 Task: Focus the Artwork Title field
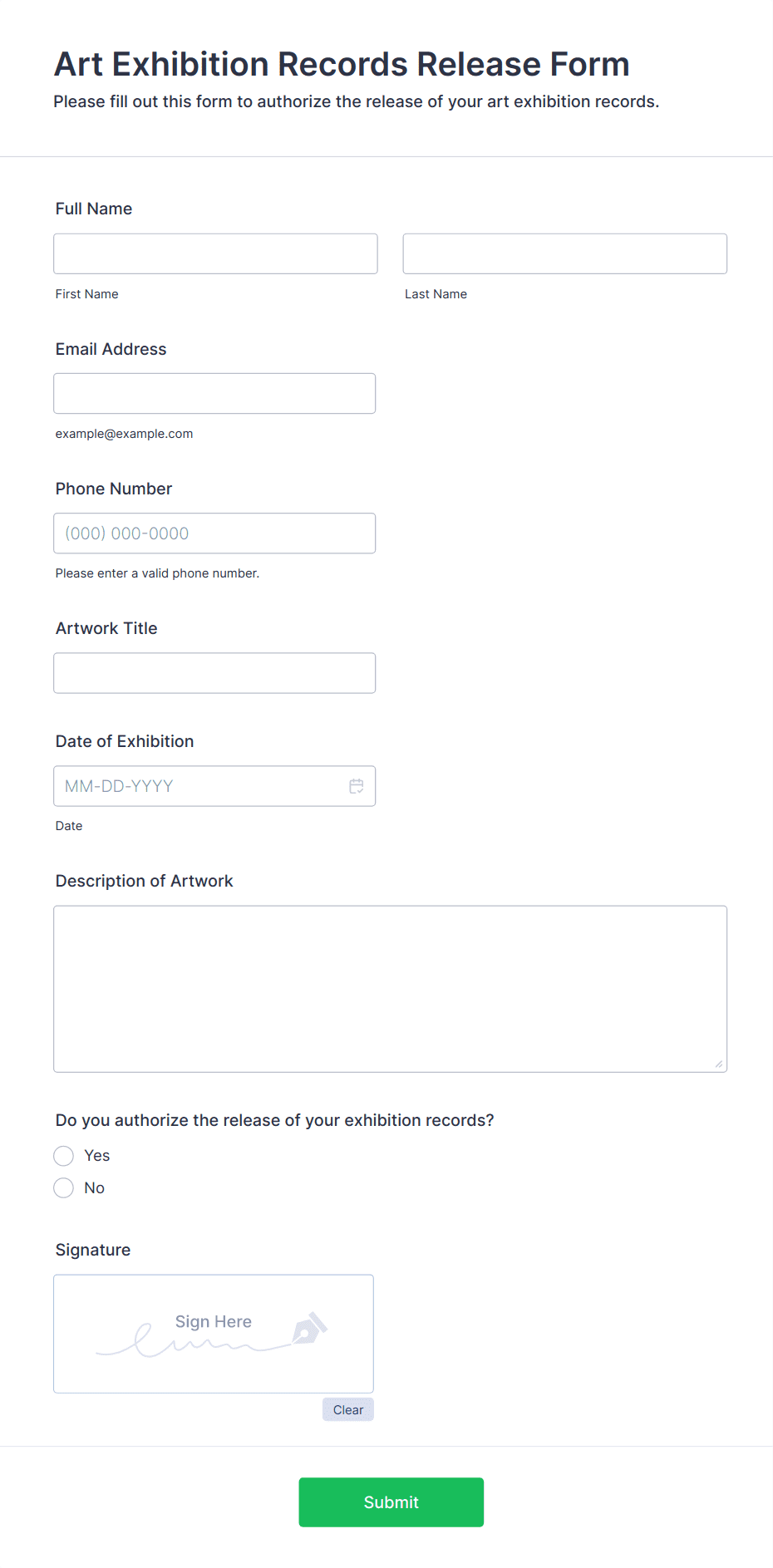pos(214,673)
